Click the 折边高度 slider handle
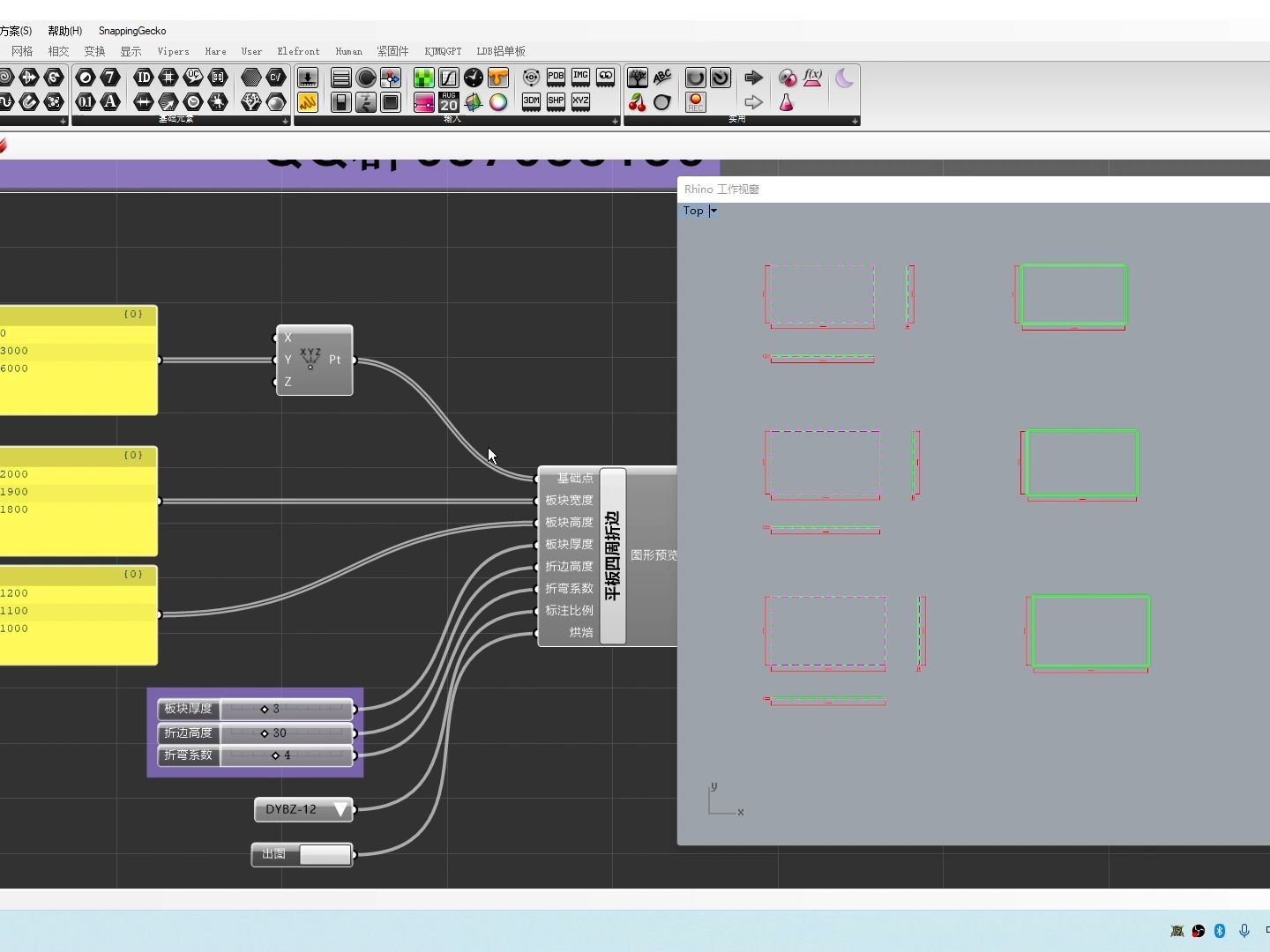 (x=265, y=733)
